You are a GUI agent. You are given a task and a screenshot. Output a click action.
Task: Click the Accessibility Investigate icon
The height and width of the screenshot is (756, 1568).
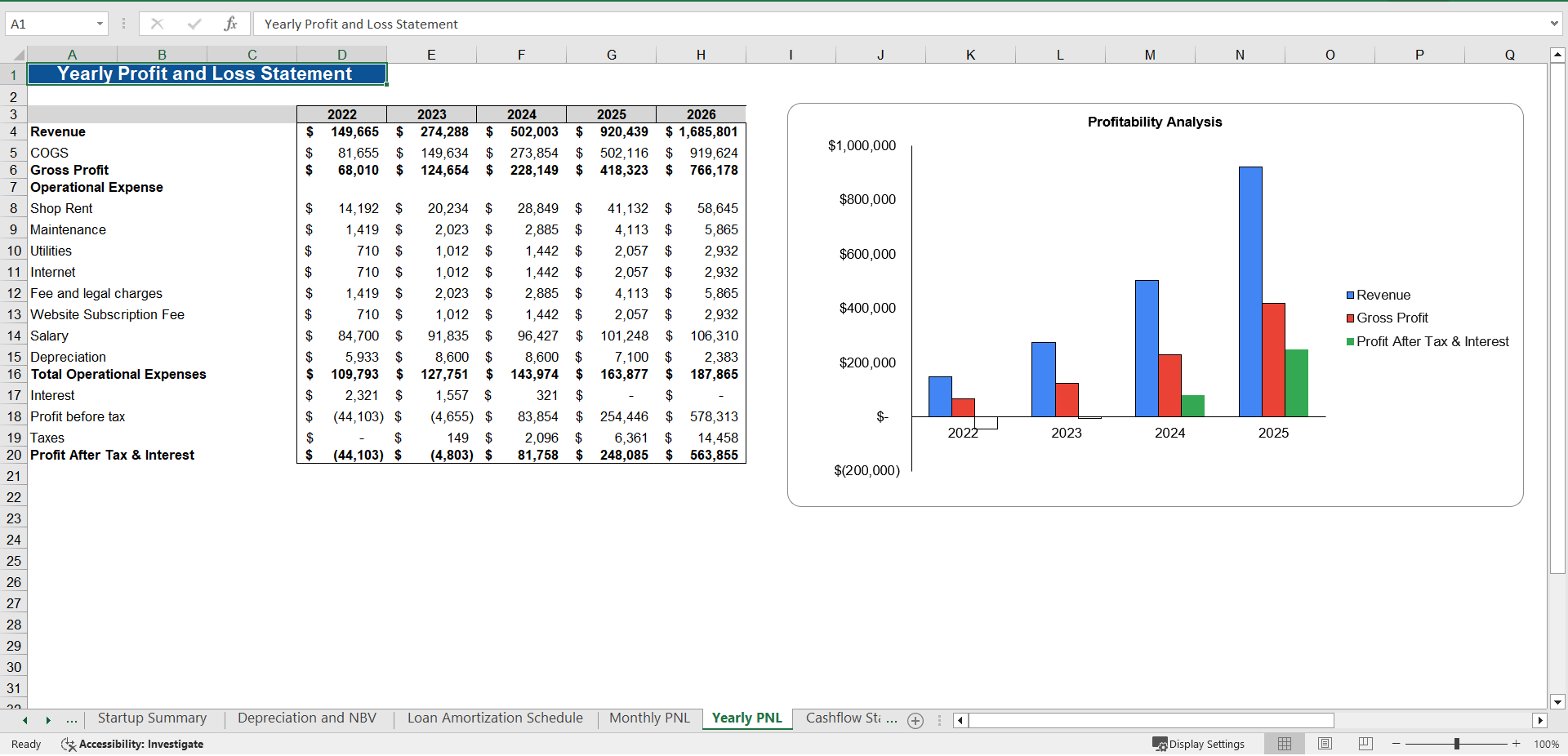click(69, 744)
